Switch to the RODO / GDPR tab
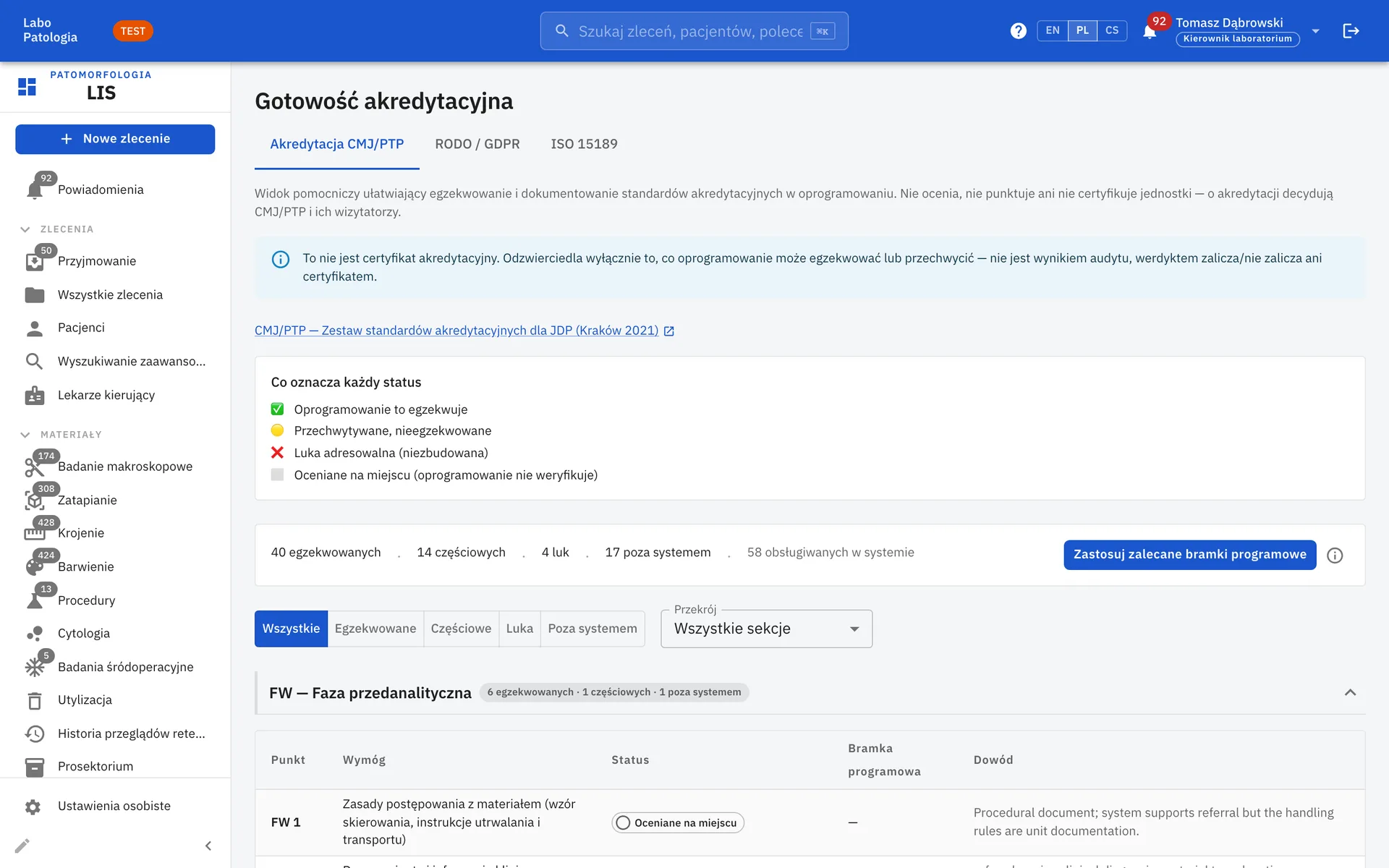 point(477,144)
